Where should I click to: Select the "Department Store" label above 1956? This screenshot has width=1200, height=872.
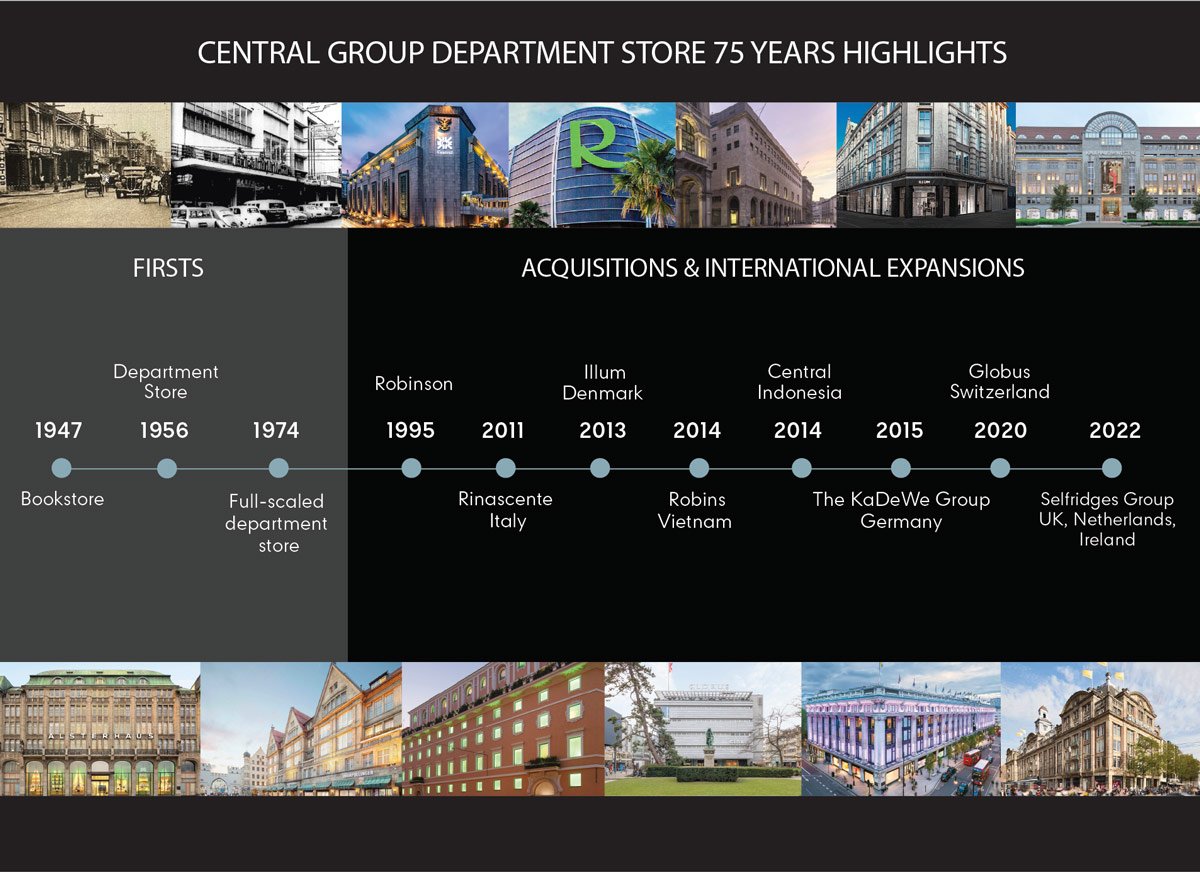[x=166, y=382]
